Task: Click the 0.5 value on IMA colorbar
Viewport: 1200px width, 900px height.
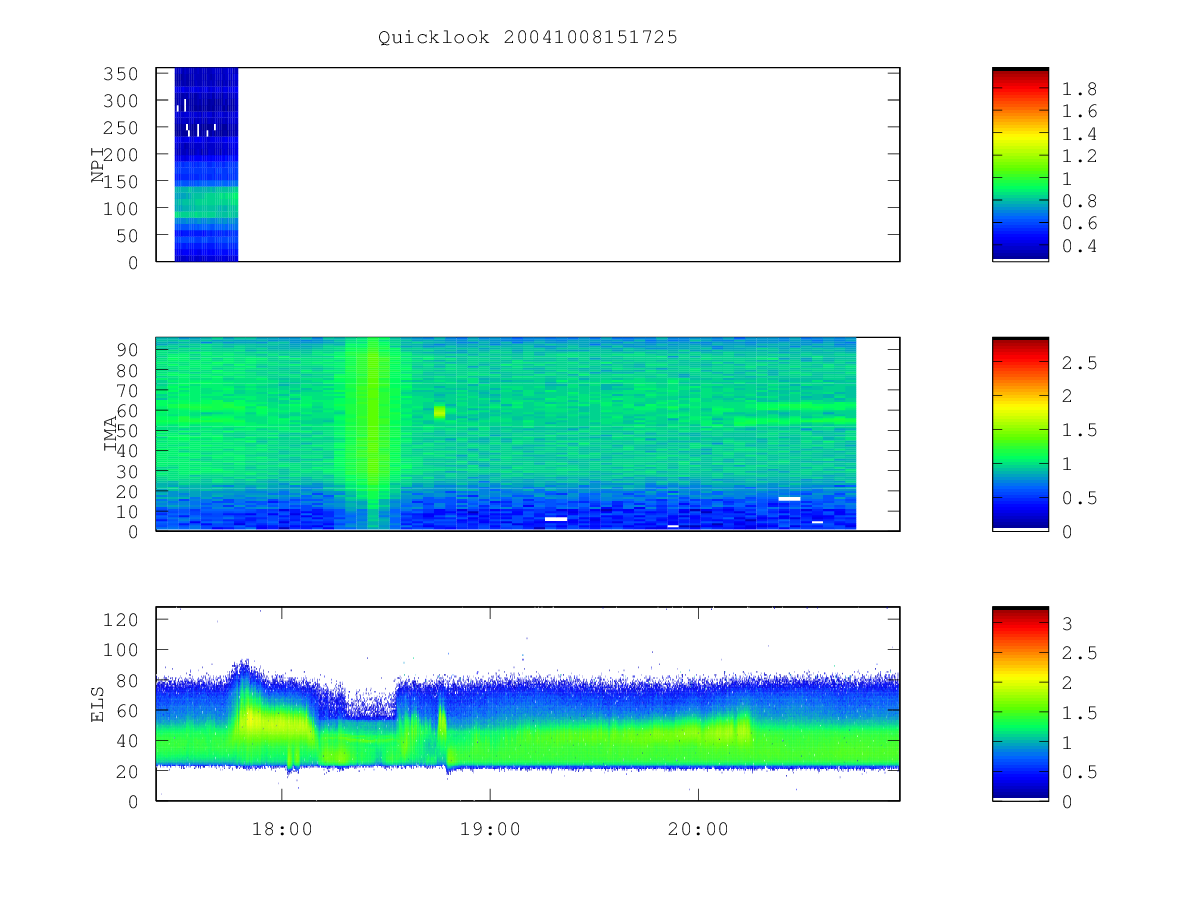Action: [1079, 498]
